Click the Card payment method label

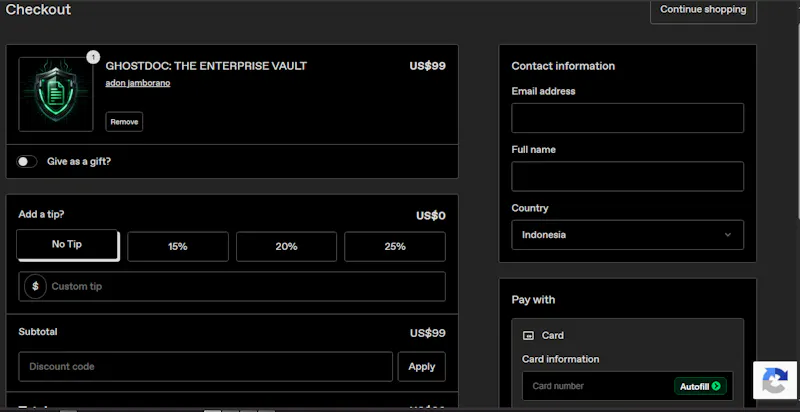click(x=553, y=336)
